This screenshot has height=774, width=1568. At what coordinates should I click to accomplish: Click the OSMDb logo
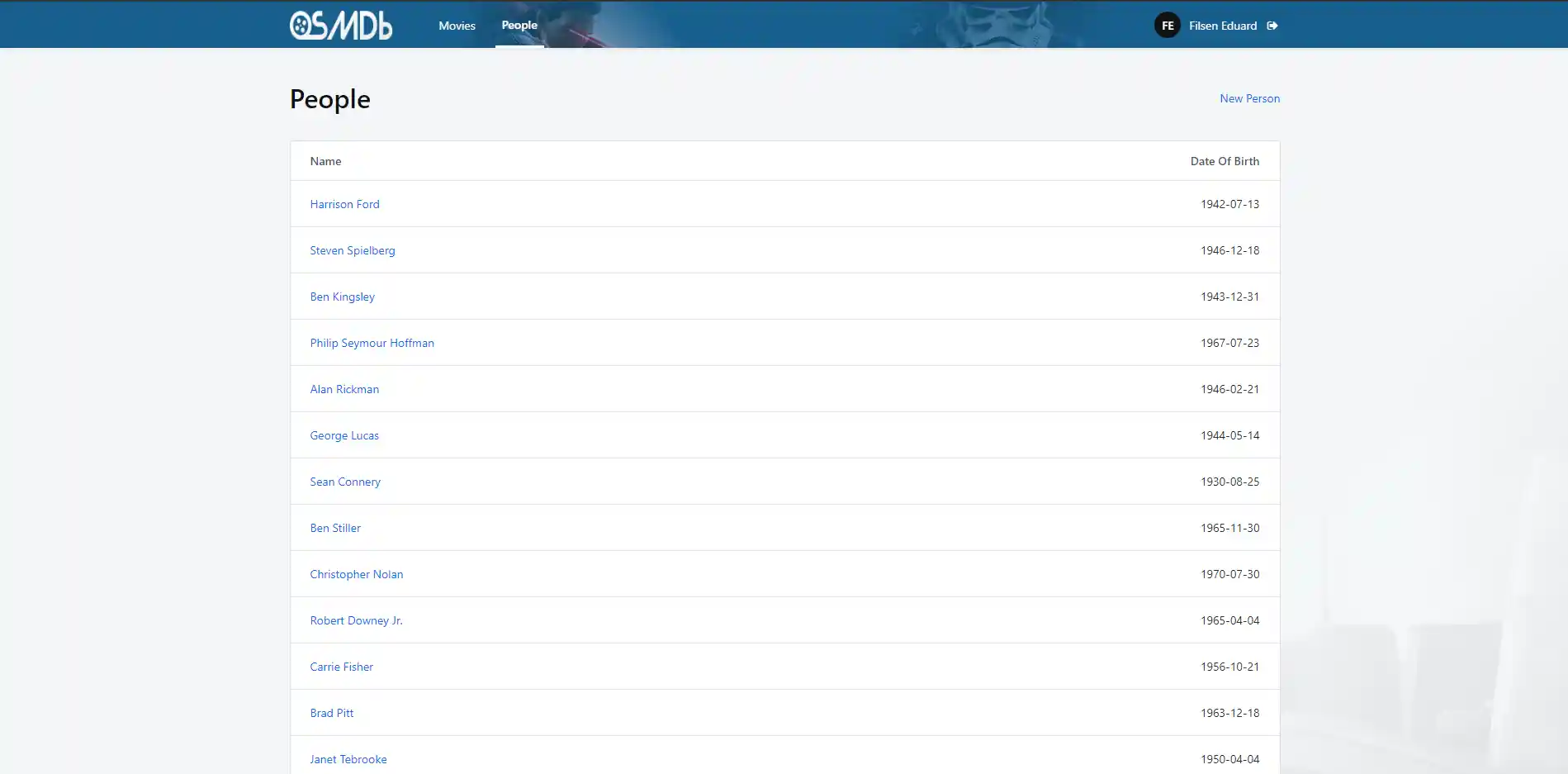click(340, 25)
